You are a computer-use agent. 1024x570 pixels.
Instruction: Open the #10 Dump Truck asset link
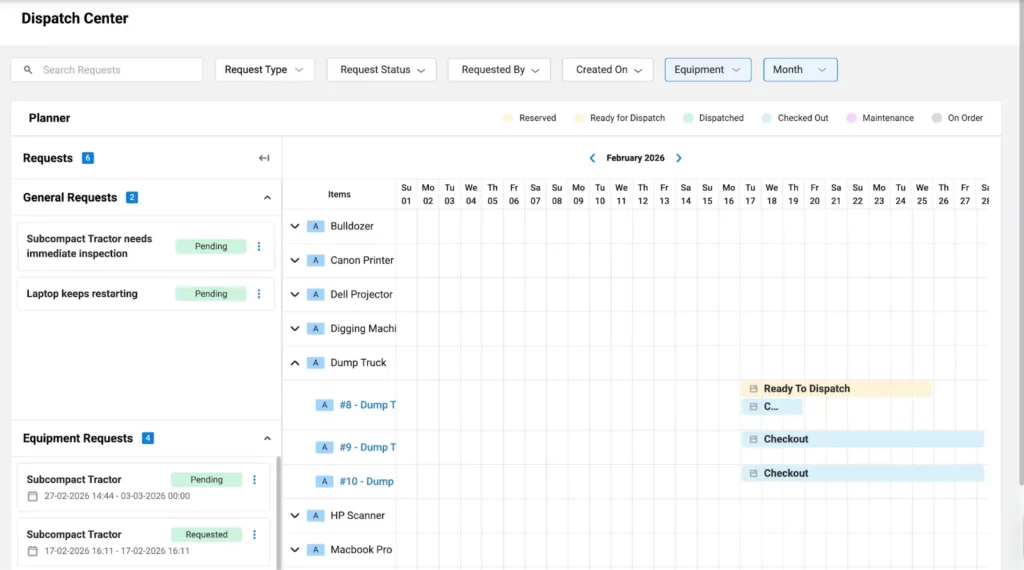click(x=366, y=481)
